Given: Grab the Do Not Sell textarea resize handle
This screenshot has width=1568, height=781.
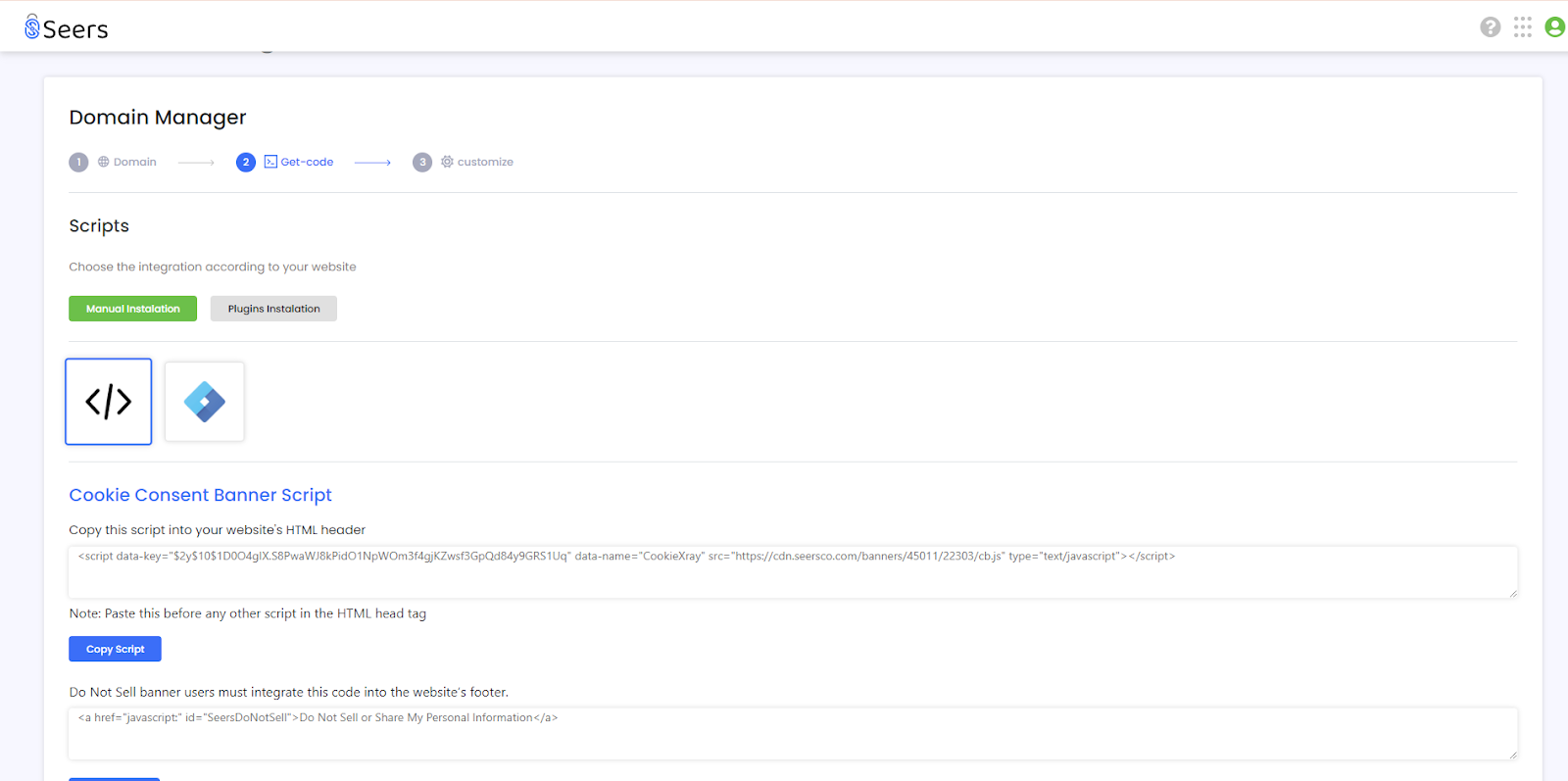Looking at the screenshot, I should (x=1513, y=755).
